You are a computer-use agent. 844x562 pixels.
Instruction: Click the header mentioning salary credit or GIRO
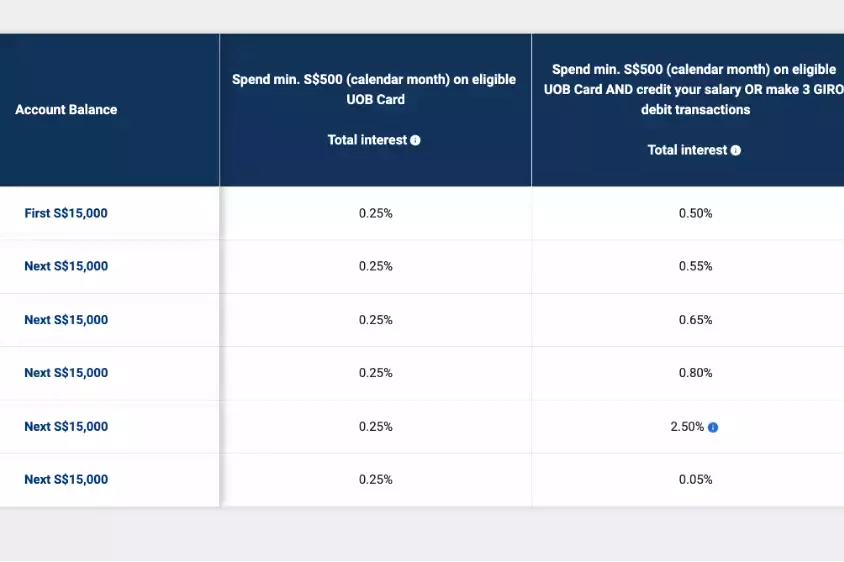695,90
